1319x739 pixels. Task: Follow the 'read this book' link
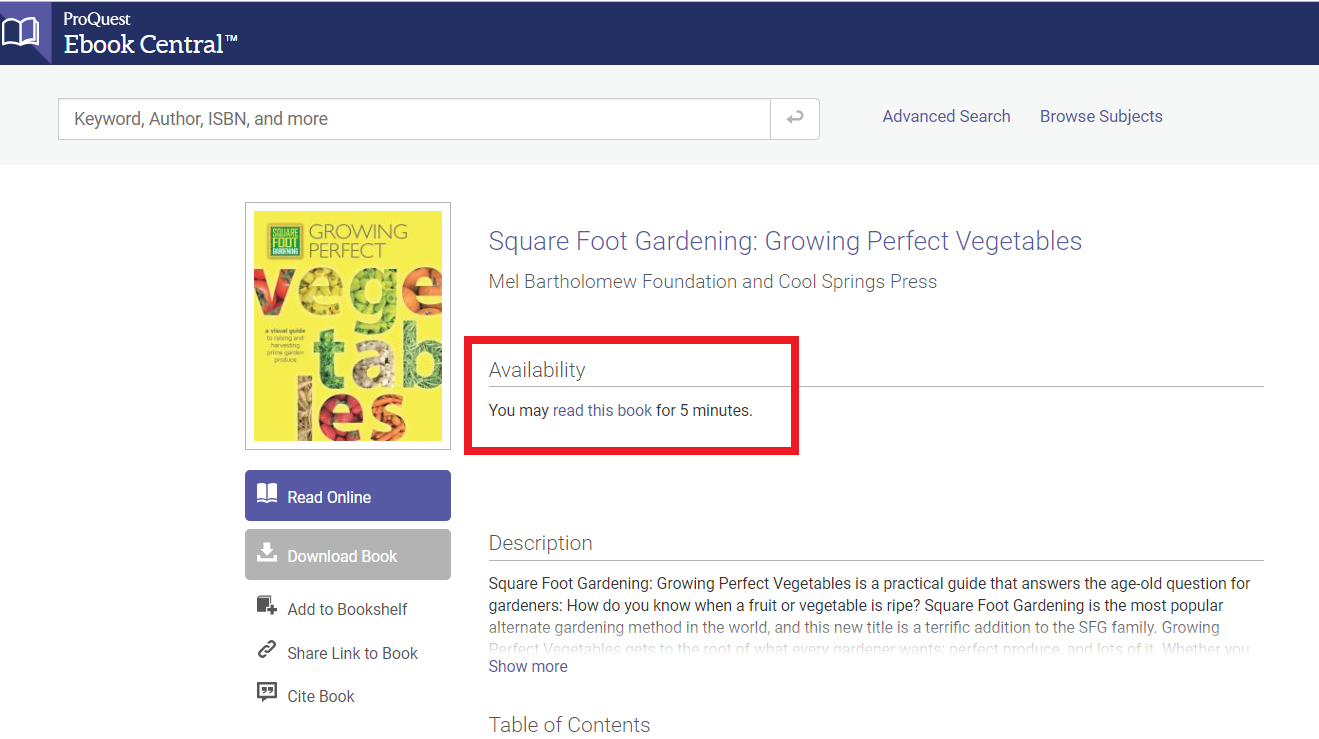click(602, 410)
